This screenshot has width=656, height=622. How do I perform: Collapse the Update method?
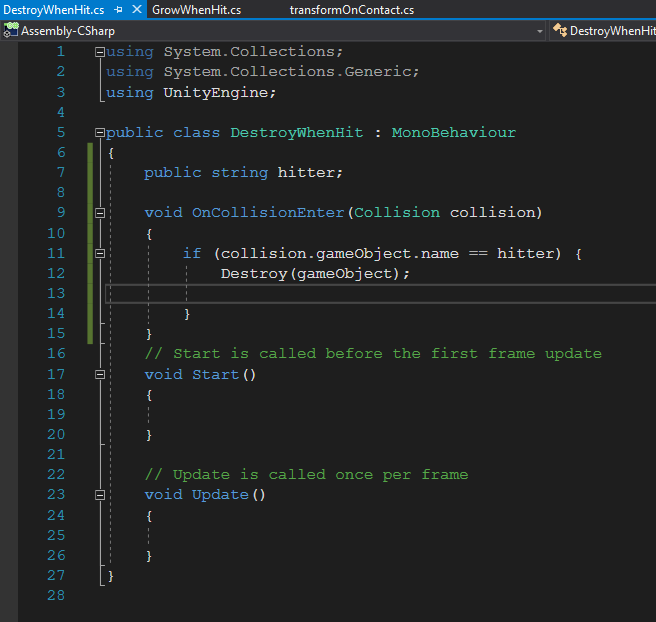pos(100,495)
